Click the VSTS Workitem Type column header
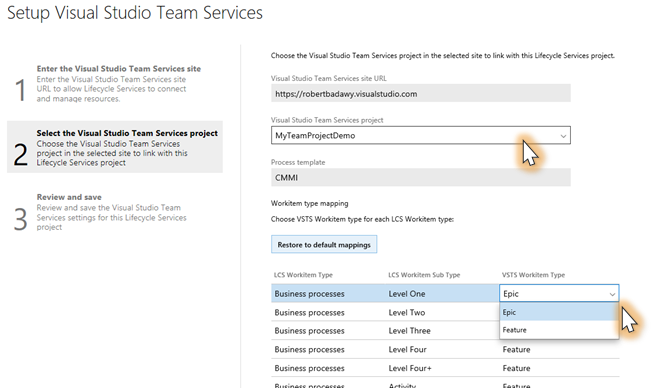 coord(533,275)
